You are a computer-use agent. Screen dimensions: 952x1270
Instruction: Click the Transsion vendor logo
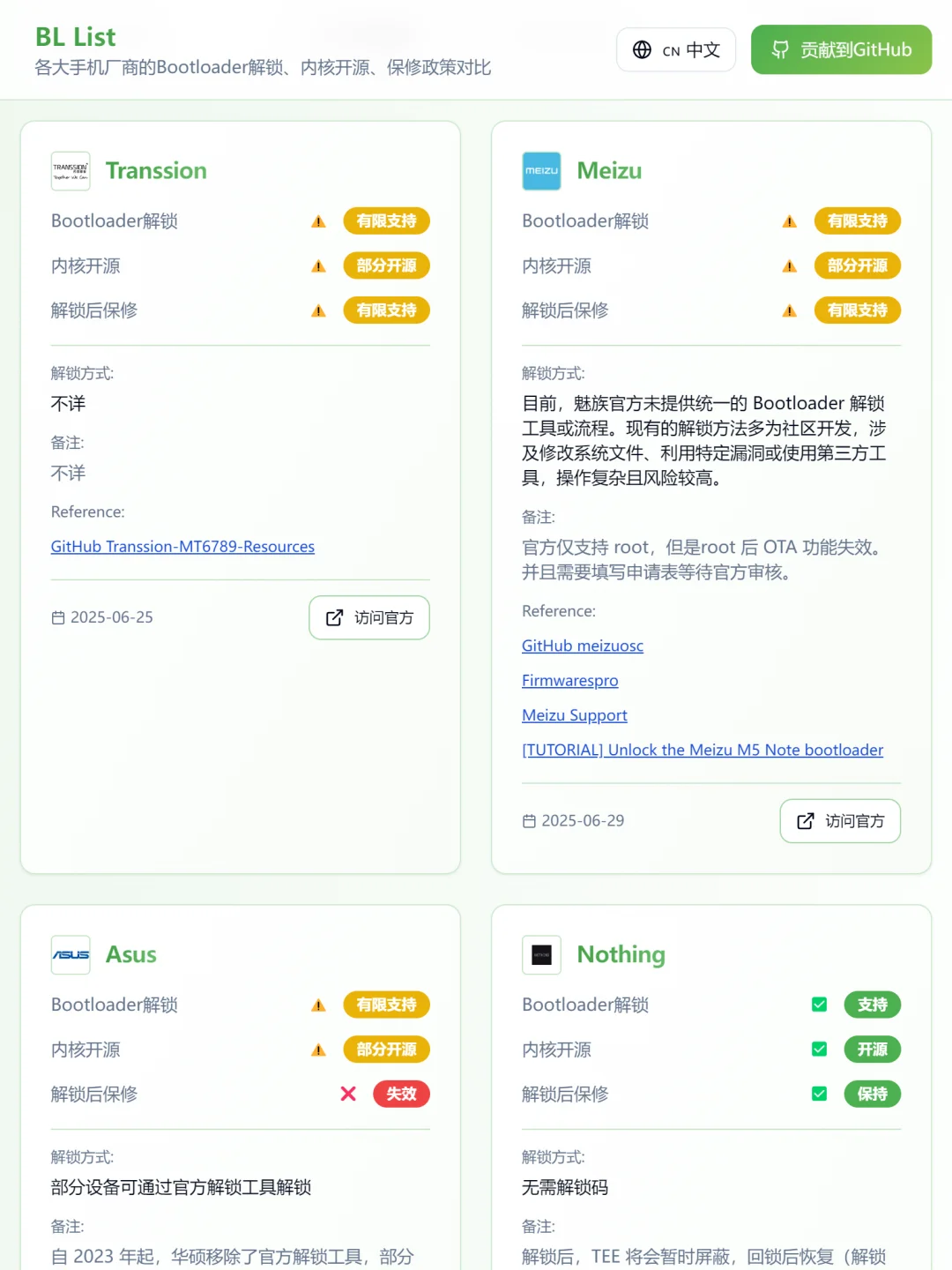[71, 171]
